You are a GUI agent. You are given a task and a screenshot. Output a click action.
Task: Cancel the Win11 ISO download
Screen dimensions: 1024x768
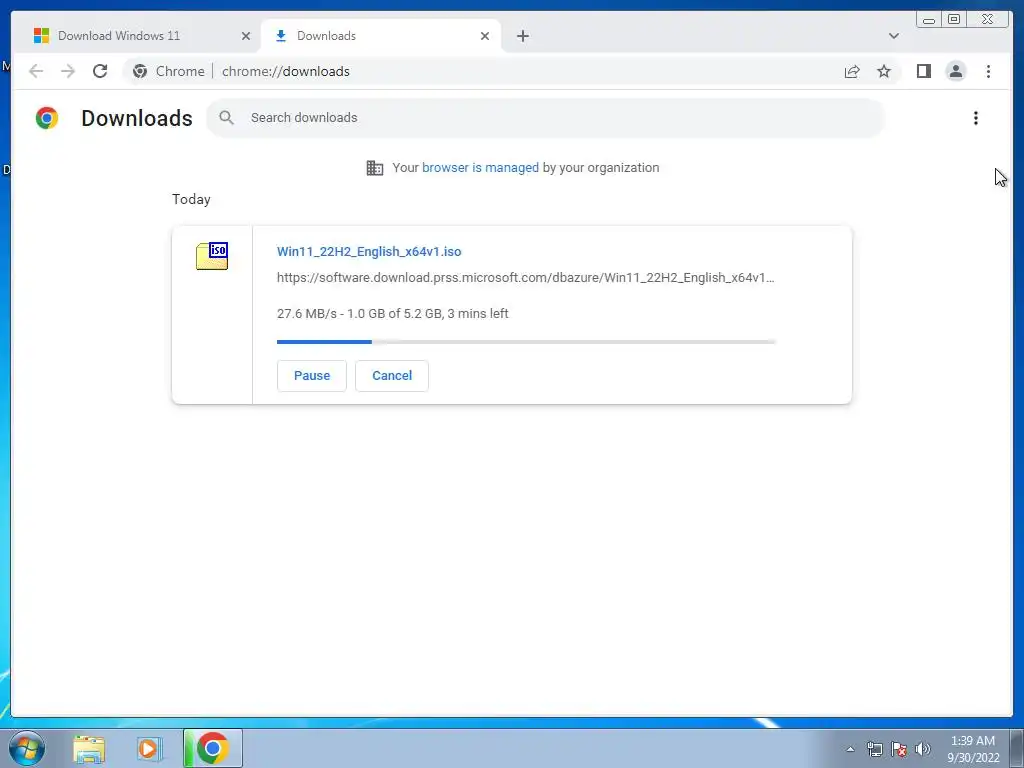pos(392,376)
